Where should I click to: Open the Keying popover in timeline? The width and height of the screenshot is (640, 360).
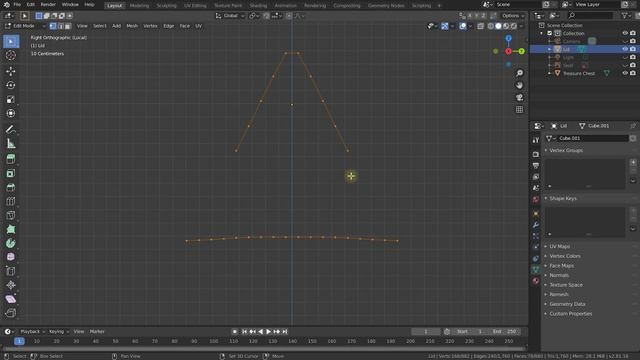(59, 332)
